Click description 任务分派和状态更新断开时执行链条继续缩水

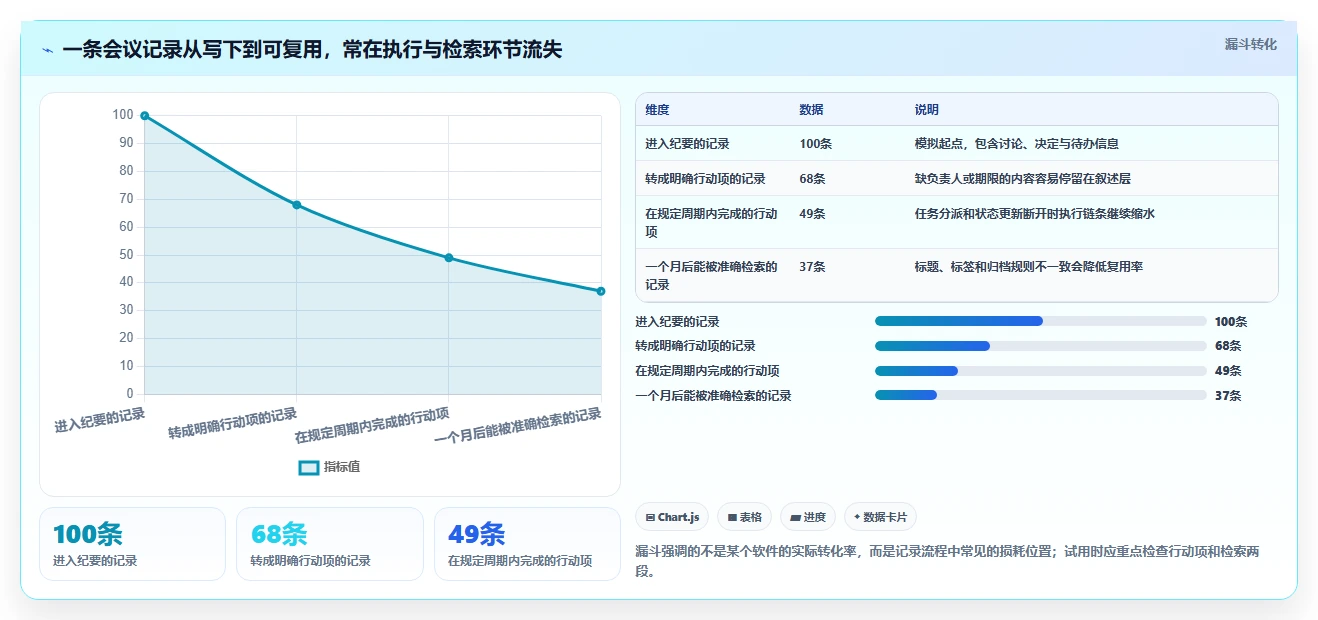pos(1034,214)
